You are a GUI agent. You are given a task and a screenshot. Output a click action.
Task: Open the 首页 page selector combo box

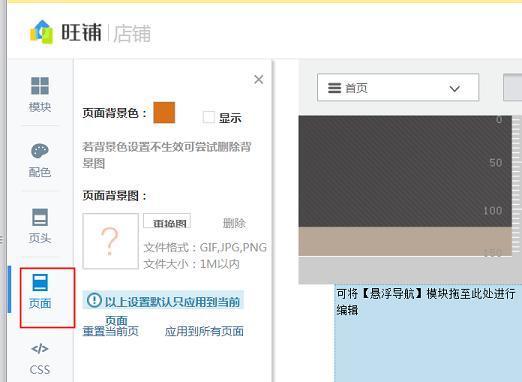[x=398, y=87]
